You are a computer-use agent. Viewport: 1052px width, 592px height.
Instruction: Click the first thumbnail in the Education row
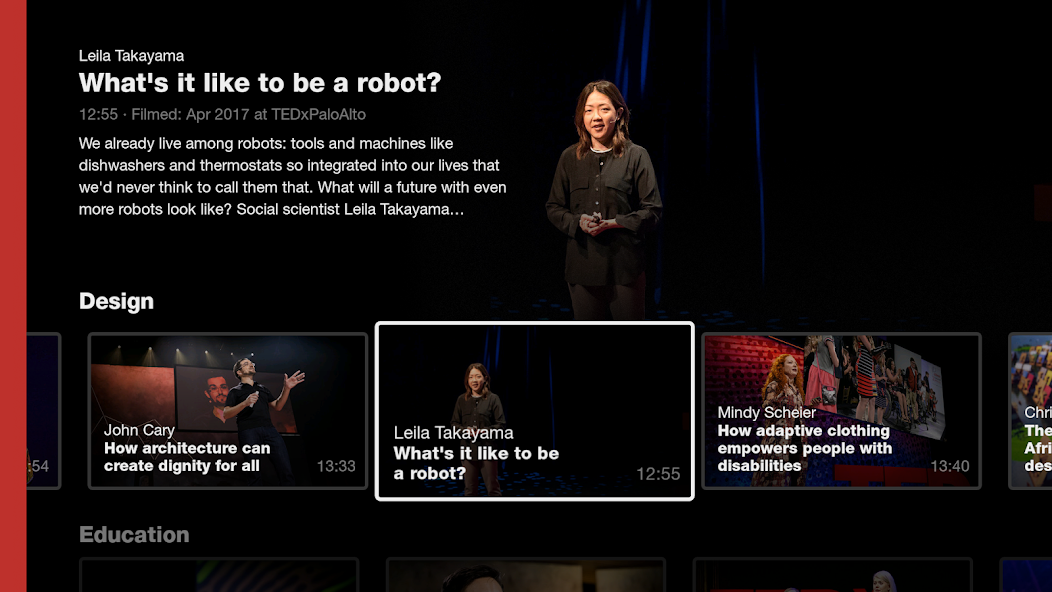[x=220, y=578]
